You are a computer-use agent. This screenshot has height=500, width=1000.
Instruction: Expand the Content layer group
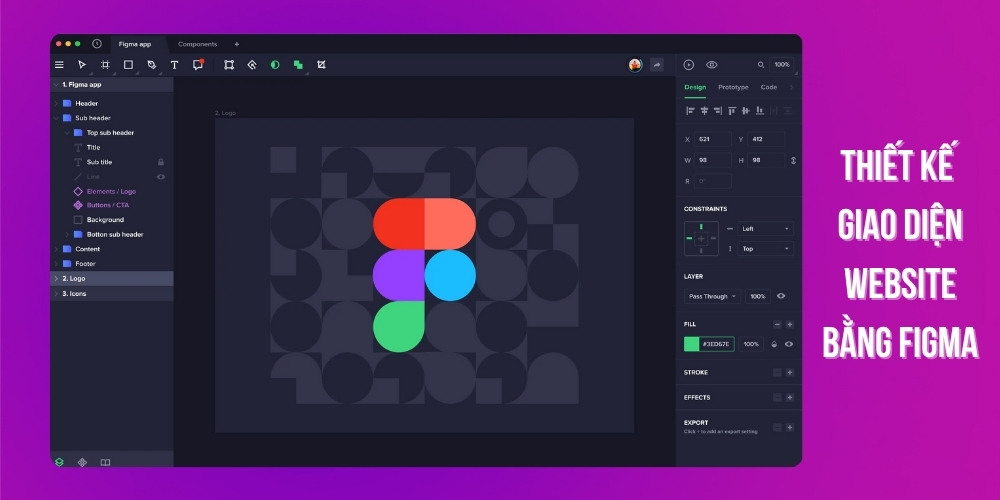point(56,249)
